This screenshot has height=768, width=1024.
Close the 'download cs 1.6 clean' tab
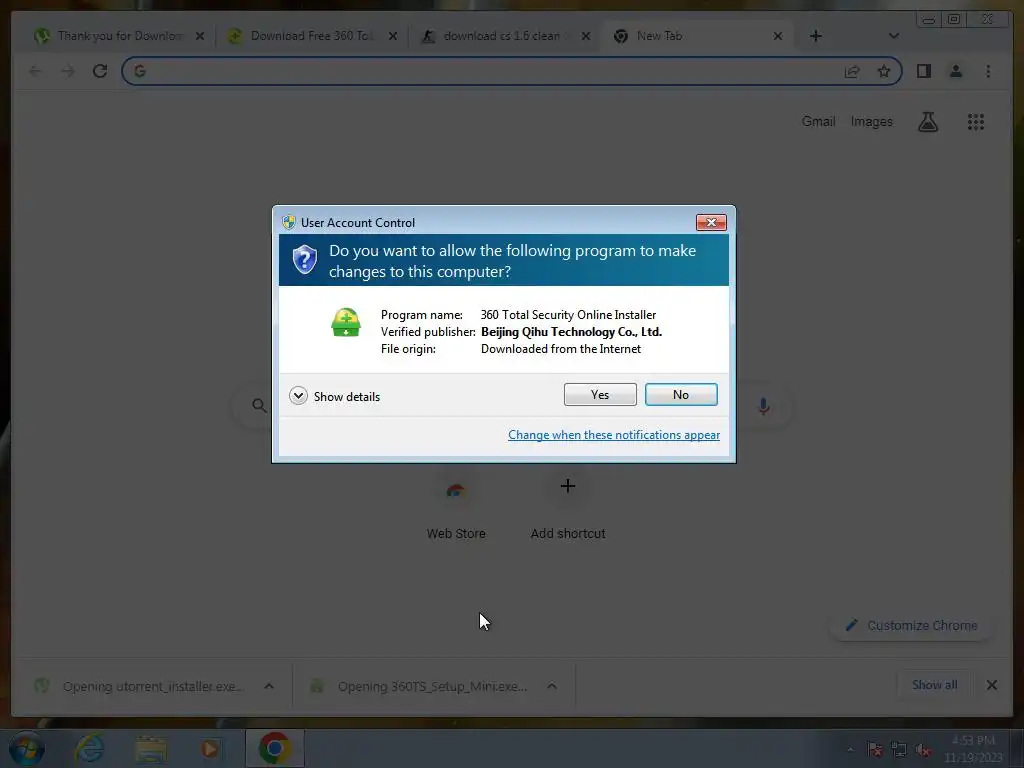586,36
